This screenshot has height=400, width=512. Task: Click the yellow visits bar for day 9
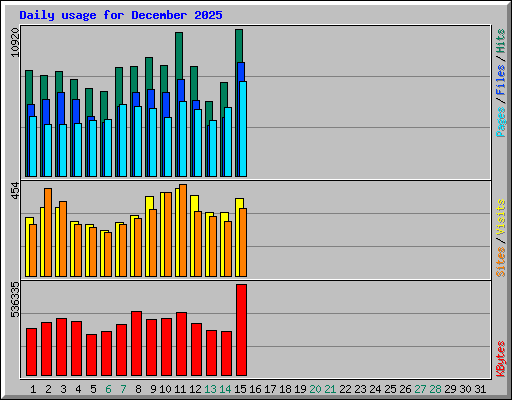149,203
